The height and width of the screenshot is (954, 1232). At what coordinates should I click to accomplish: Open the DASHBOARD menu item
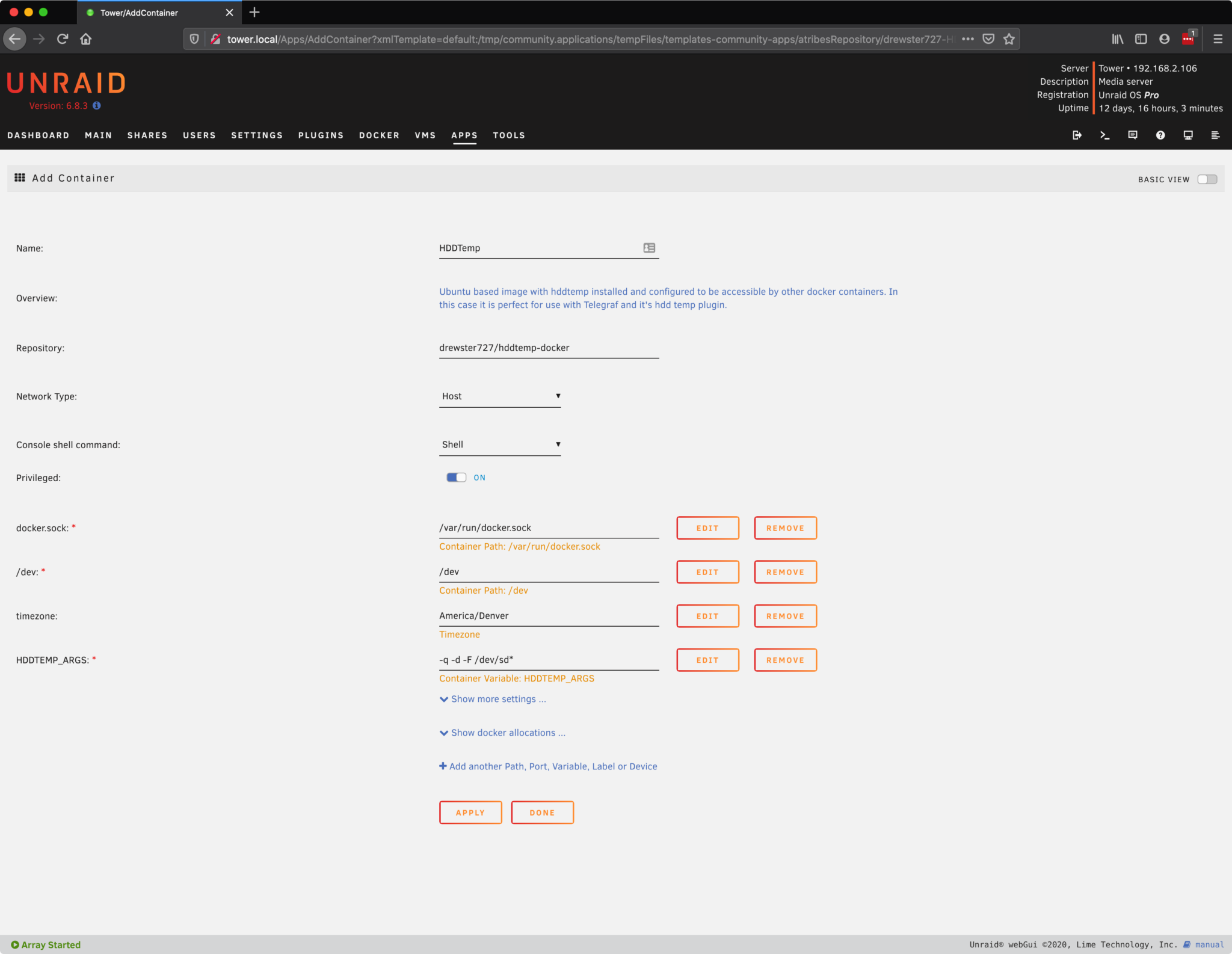[38, 135]
